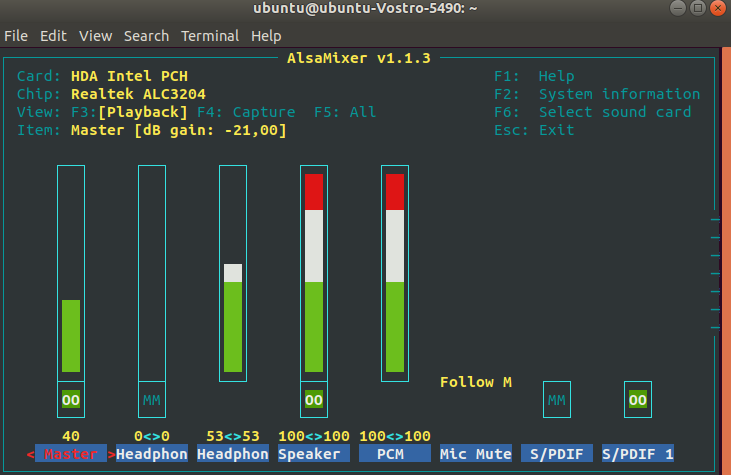Select the Master channel label
Viewport: 731px width, 475px height.
click(x=71, y=454)
